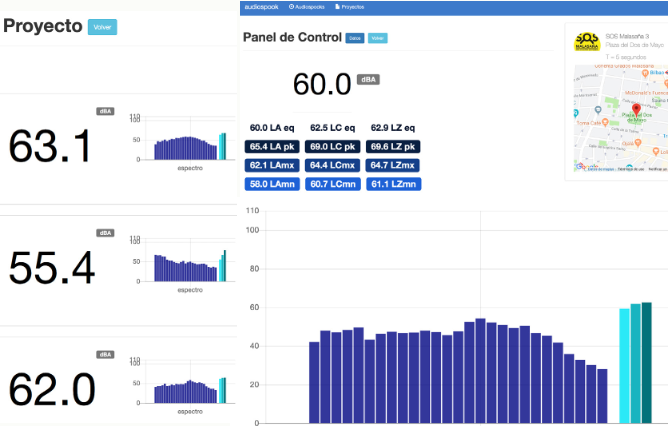
Task: Select the large 60.0 main reading
Action: click(x=322, y=84)
